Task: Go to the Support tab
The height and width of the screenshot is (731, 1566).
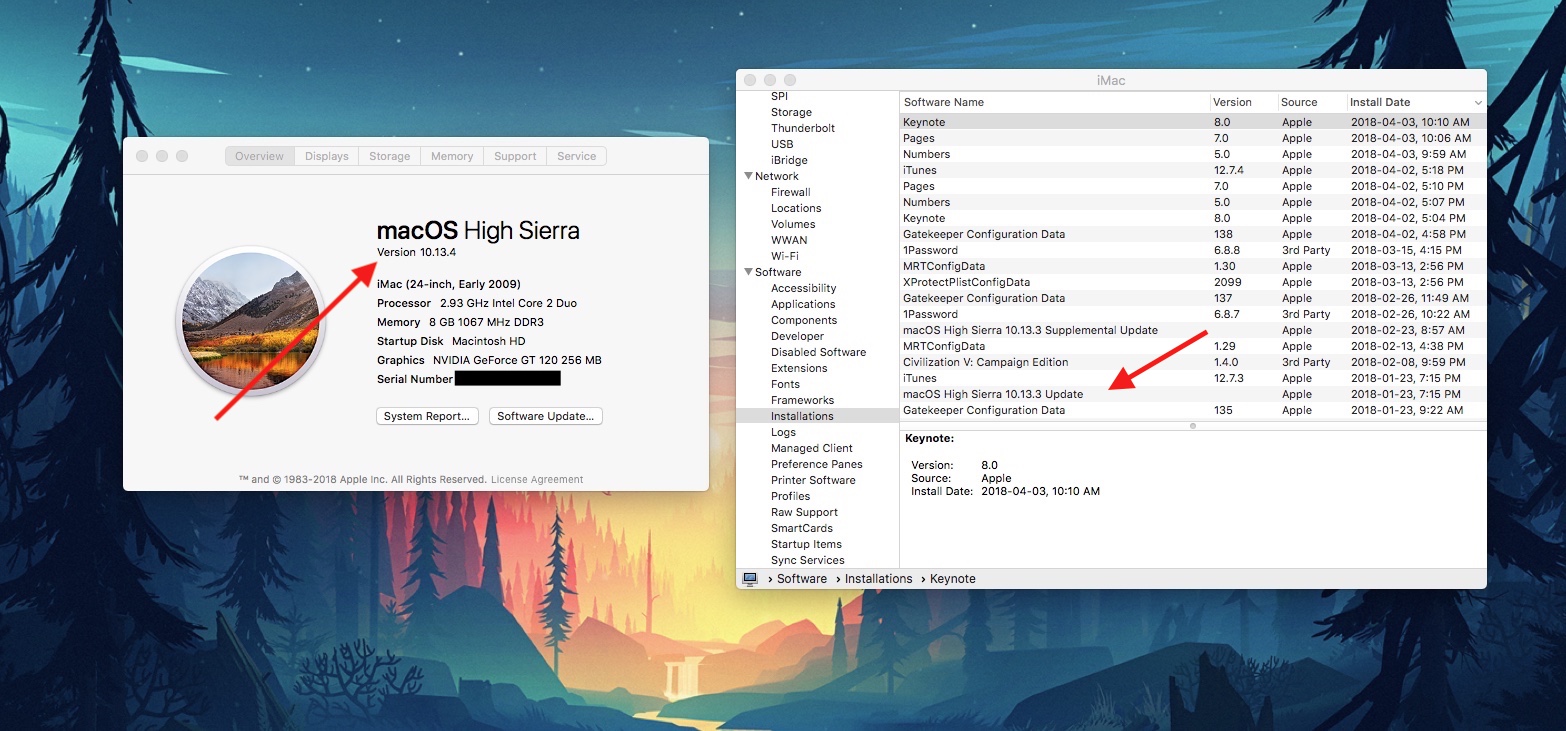Action: click(515, 156)
